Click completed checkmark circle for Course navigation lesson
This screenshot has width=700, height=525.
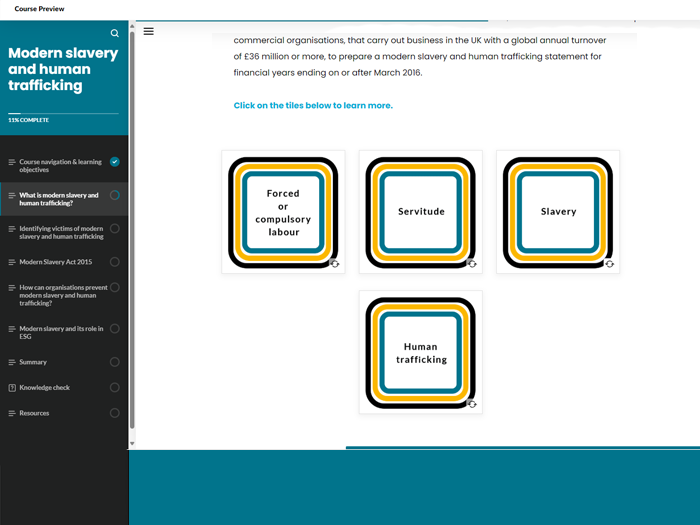click(x=115, y=162)
